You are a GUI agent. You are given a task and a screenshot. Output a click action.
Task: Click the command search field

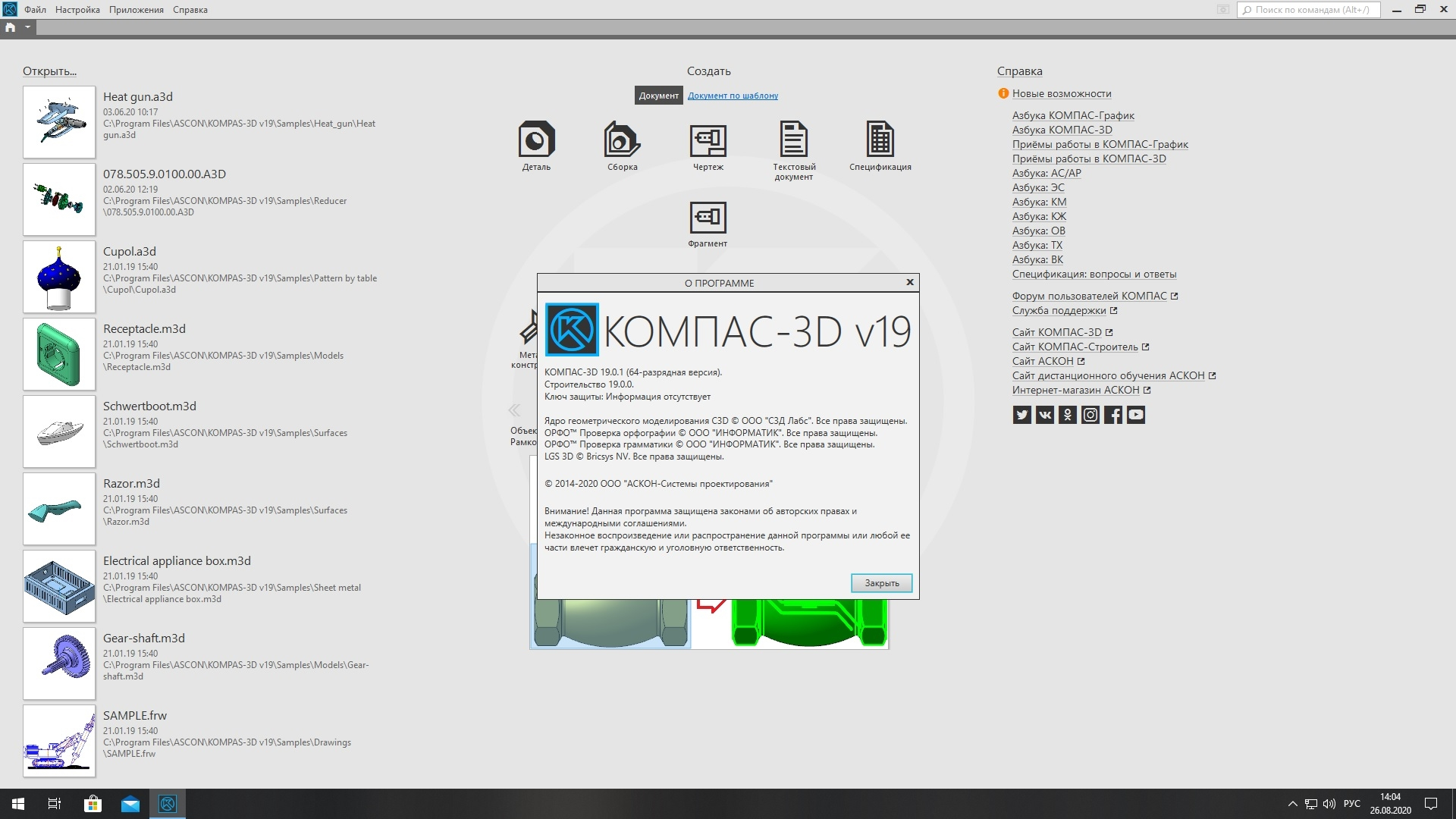(x=1309, y=10)
